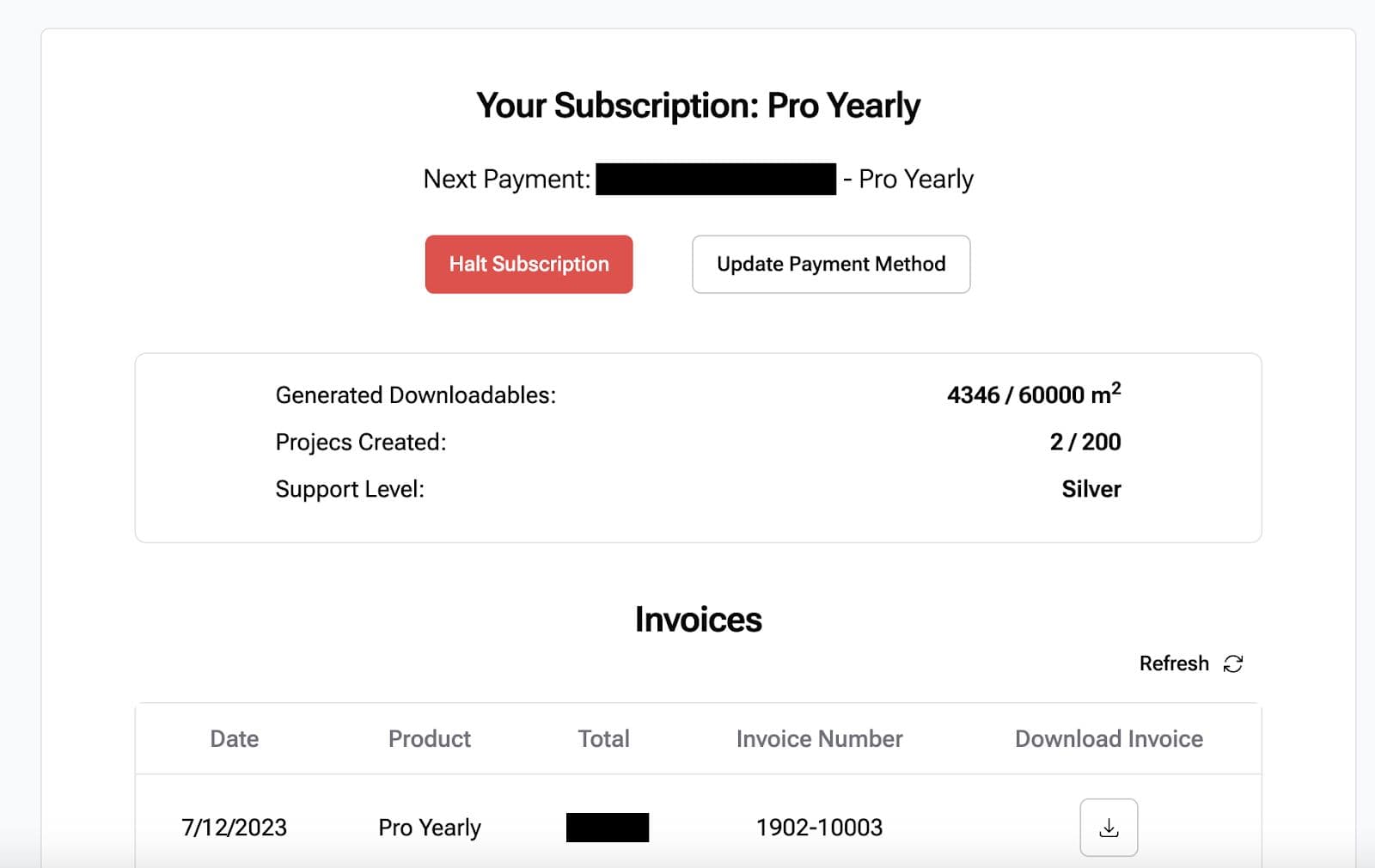
Task: Click the download icon for invoice 1902-10003
Action: coord(1109,828)
